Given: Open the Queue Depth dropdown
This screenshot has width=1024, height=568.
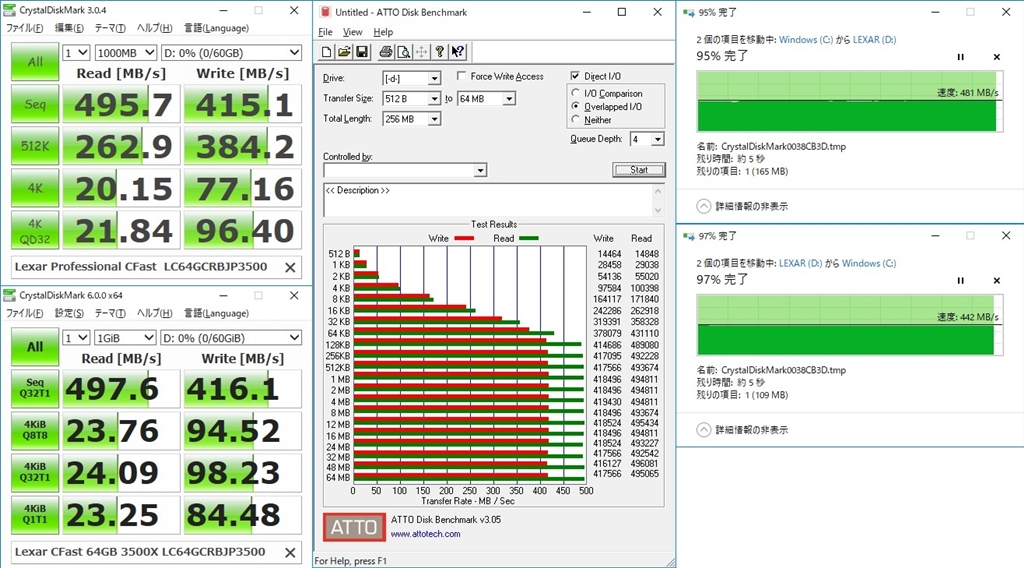Looking at the screenshot, I should [x=658, y=139].
